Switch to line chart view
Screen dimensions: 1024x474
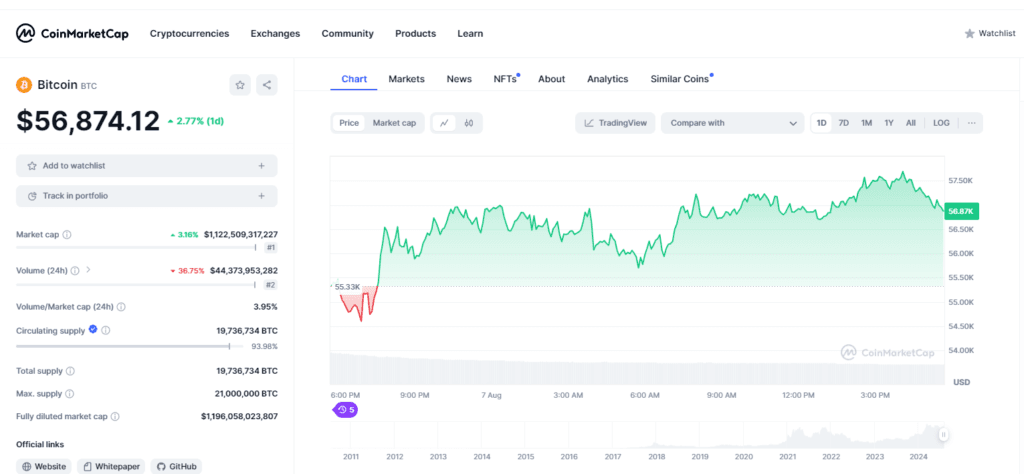tap(444, 123)
